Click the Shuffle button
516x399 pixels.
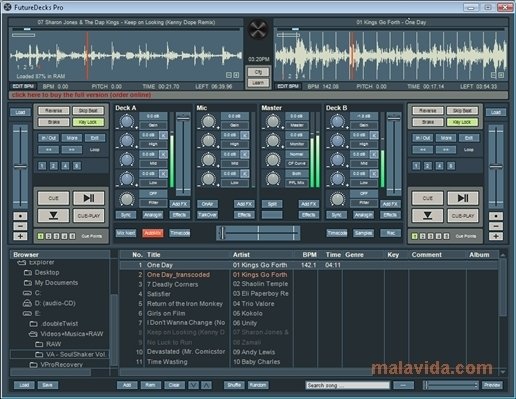(x=234, y=385)
